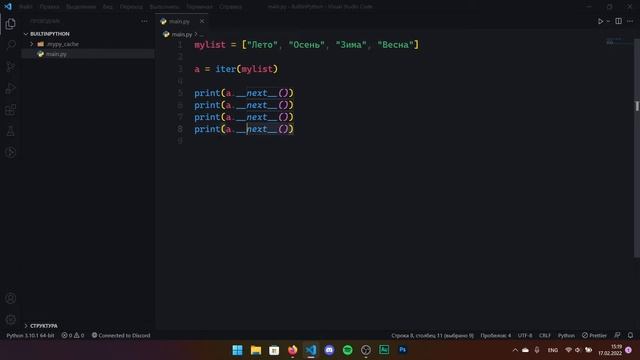Open the Вид menu
The height and width of the screenshot is (360, 640).
107,7
